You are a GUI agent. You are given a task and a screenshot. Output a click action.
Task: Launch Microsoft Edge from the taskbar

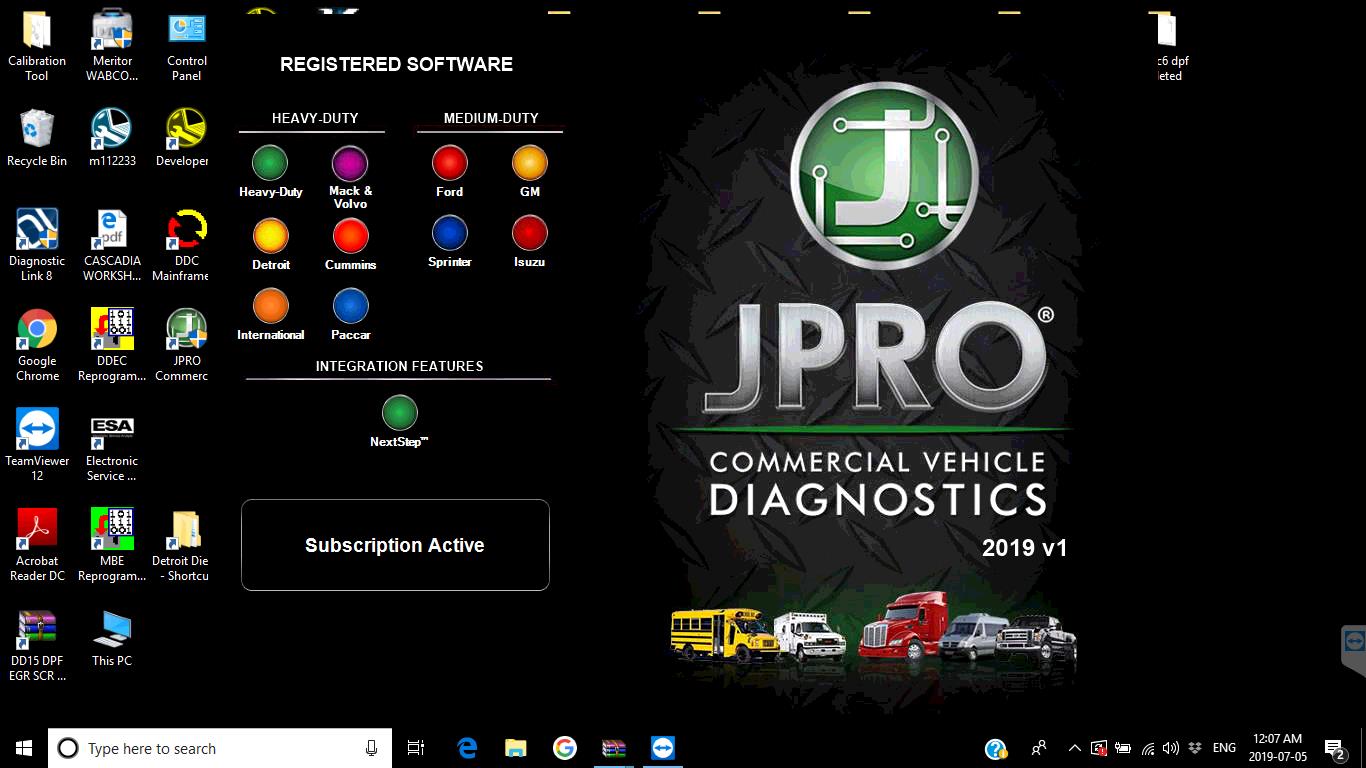tap(467, 748)
